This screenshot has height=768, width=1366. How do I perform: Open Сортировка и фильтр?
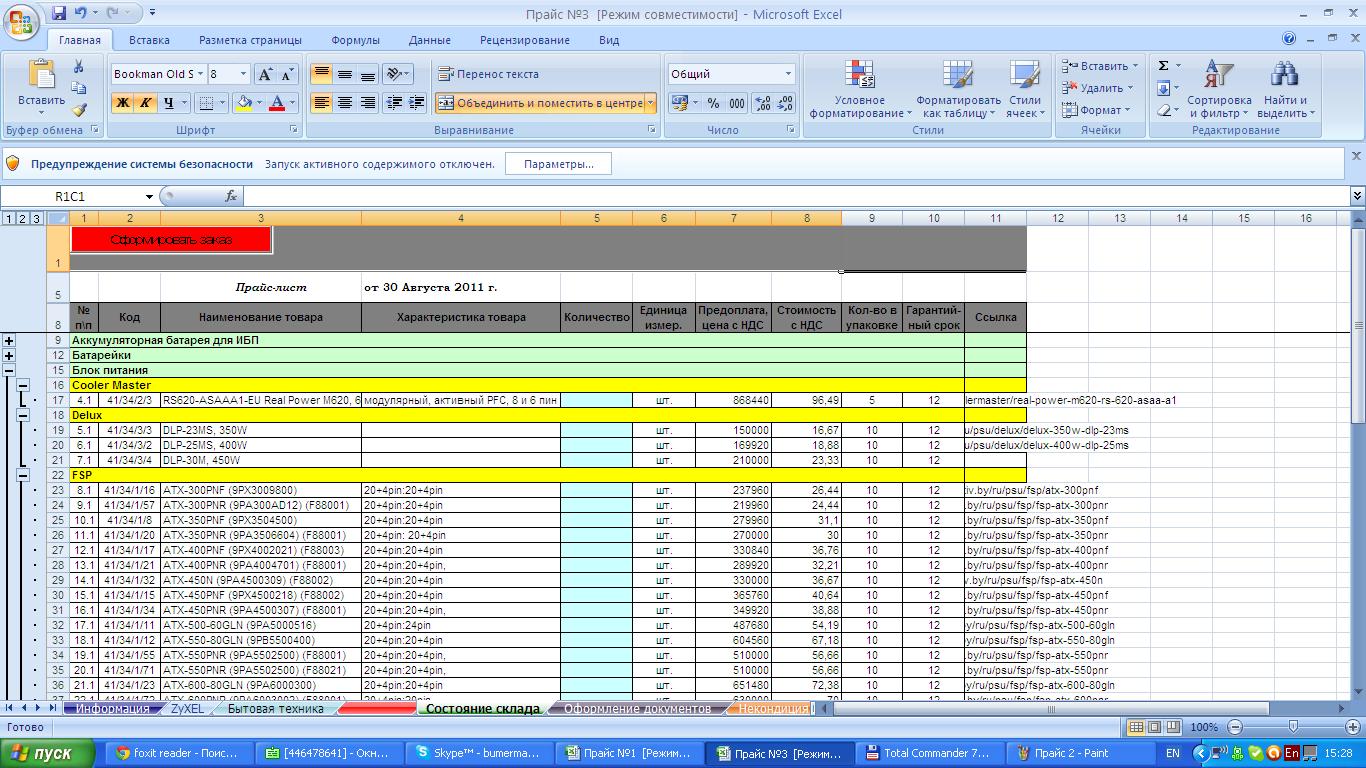tap(1219, 90)
